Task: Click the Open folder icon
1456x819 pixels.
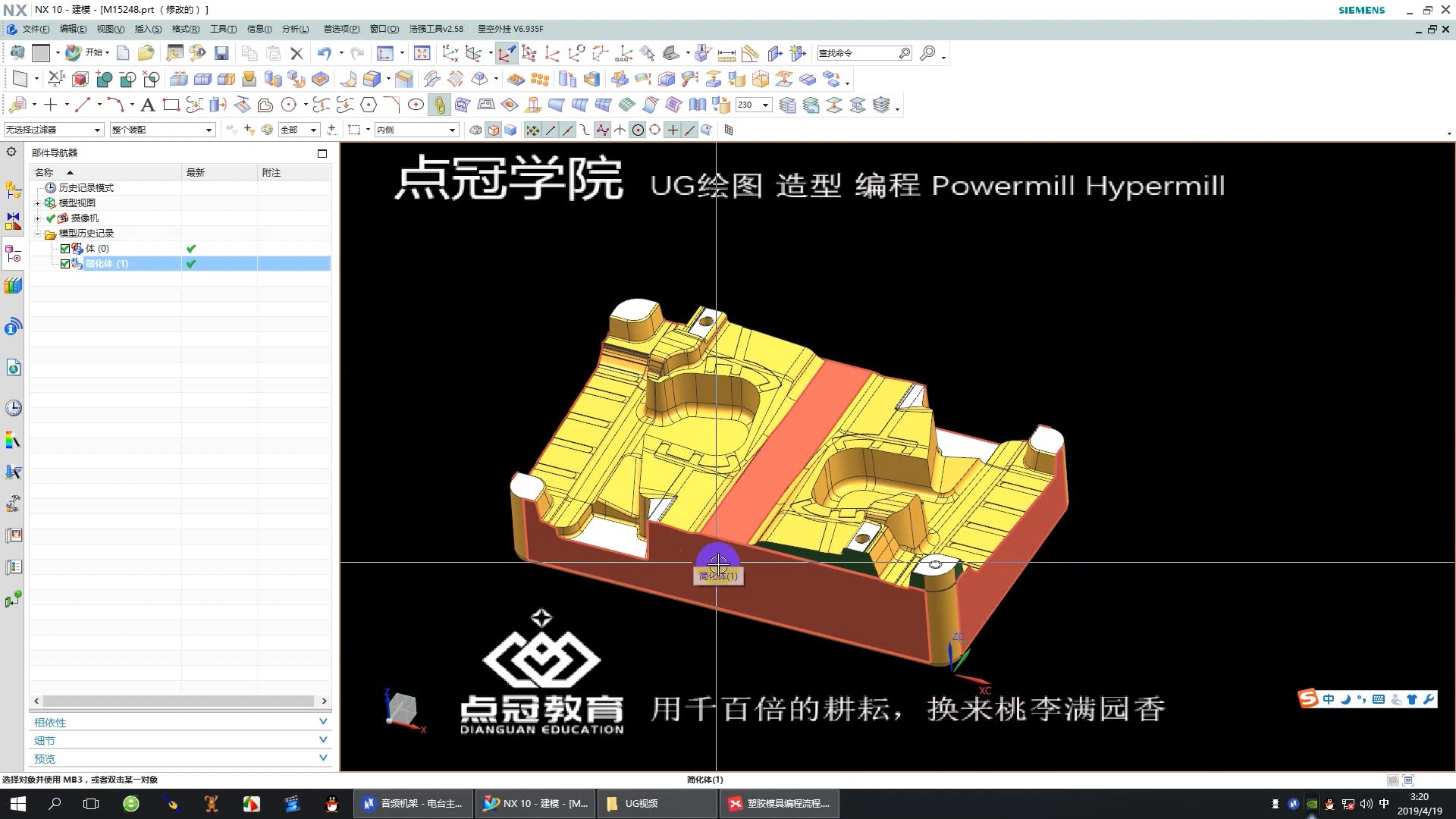Action: tap(146, 53)
